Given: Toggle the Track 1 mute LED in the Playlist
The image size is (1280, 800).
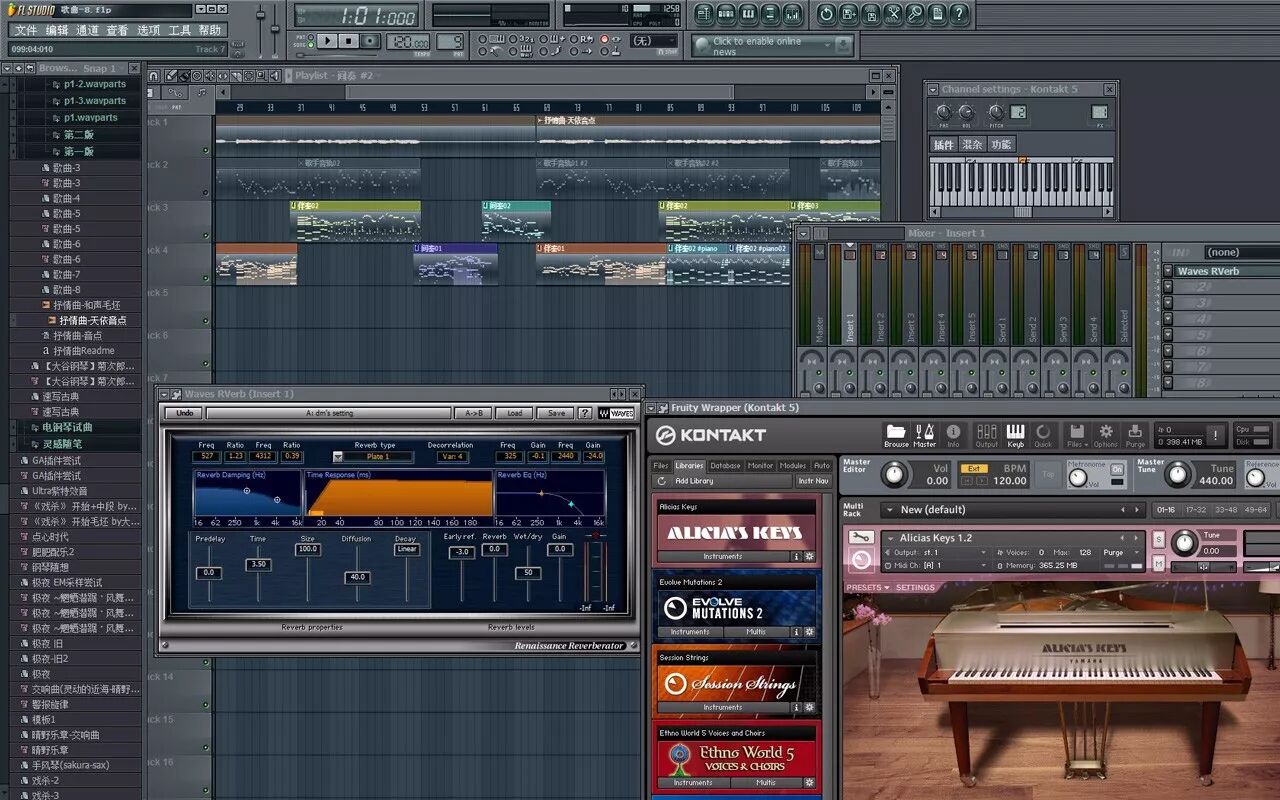Looking at the screenshot, I should (206, 151).
